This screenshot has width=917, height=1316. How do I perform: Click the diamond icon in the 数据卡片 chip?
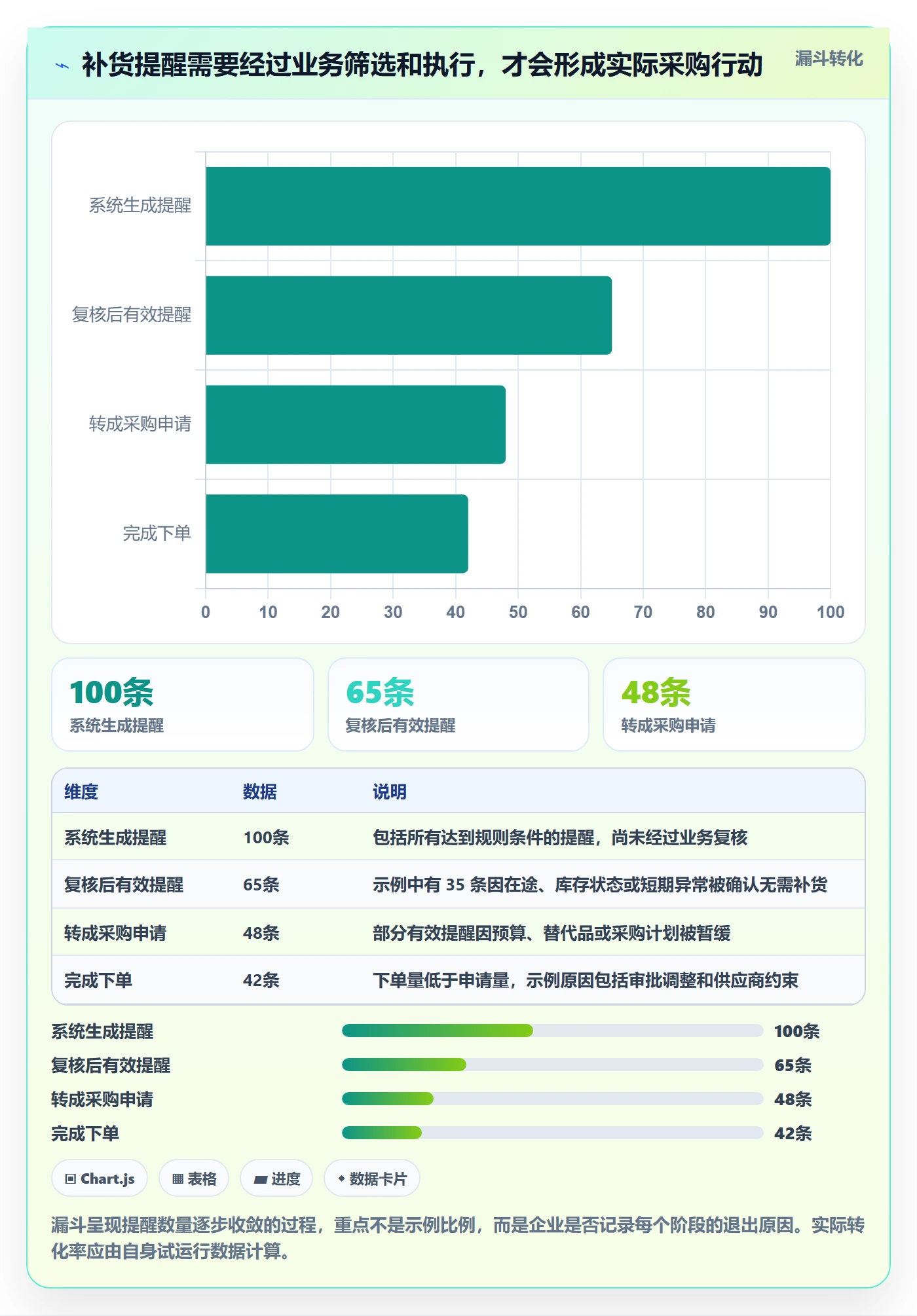[341, 1179]
